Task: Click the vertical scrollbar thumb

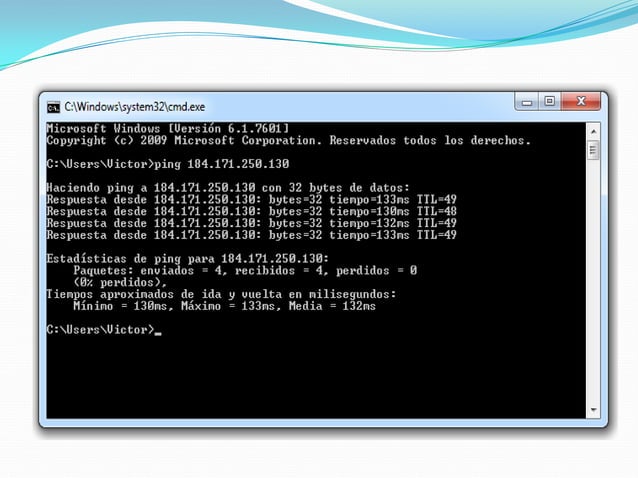Action: coord(593,150)
